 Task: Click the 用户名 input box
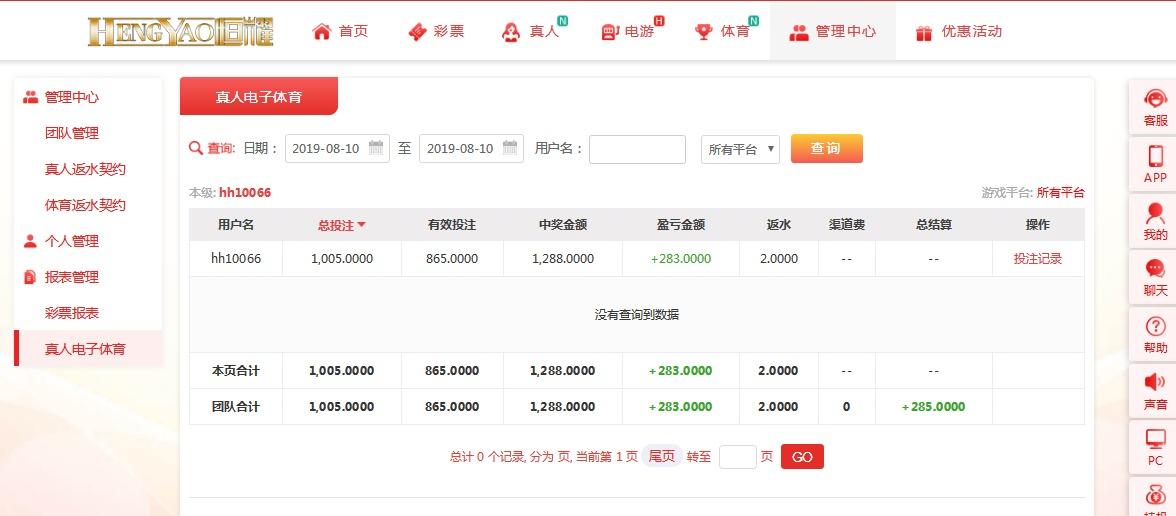[637, 148]
